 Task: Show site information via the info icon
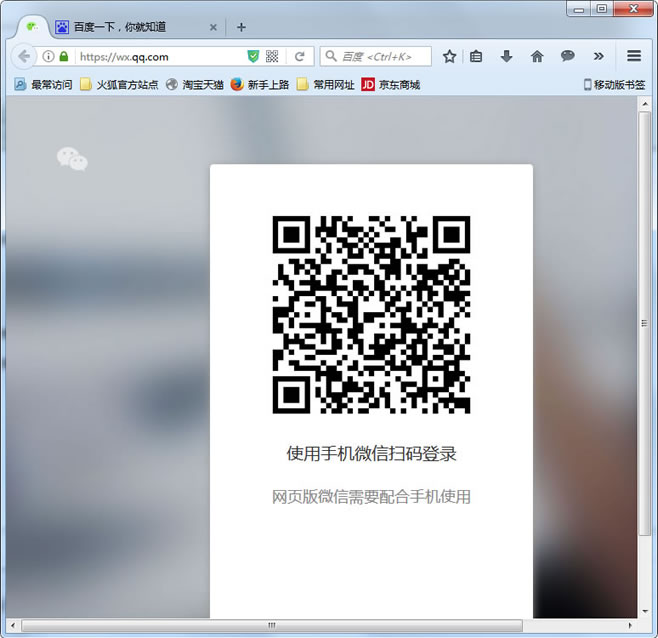coord(48,56)
